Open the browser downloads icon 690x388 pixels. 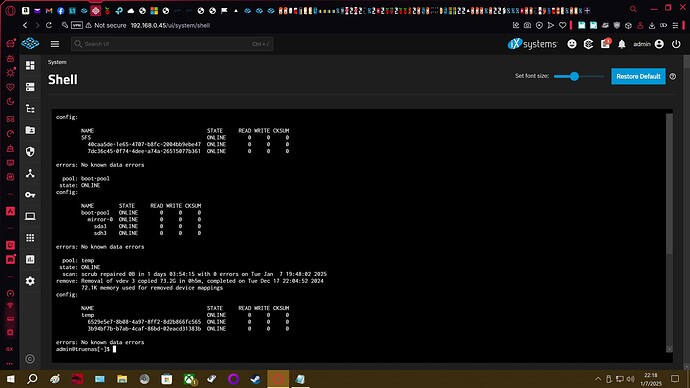(x=652, y=26)
